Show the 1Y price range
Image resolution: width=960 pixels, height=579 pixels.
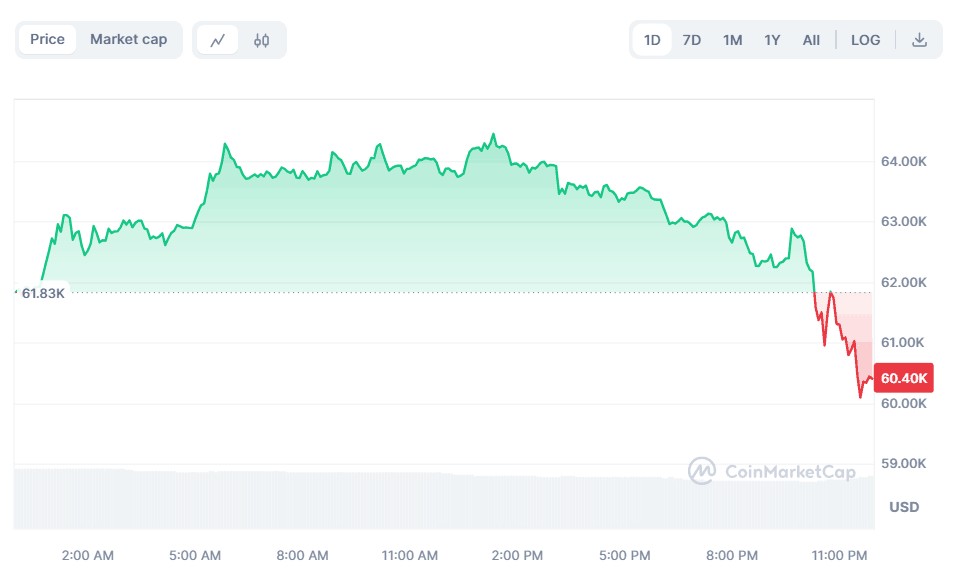772,40
